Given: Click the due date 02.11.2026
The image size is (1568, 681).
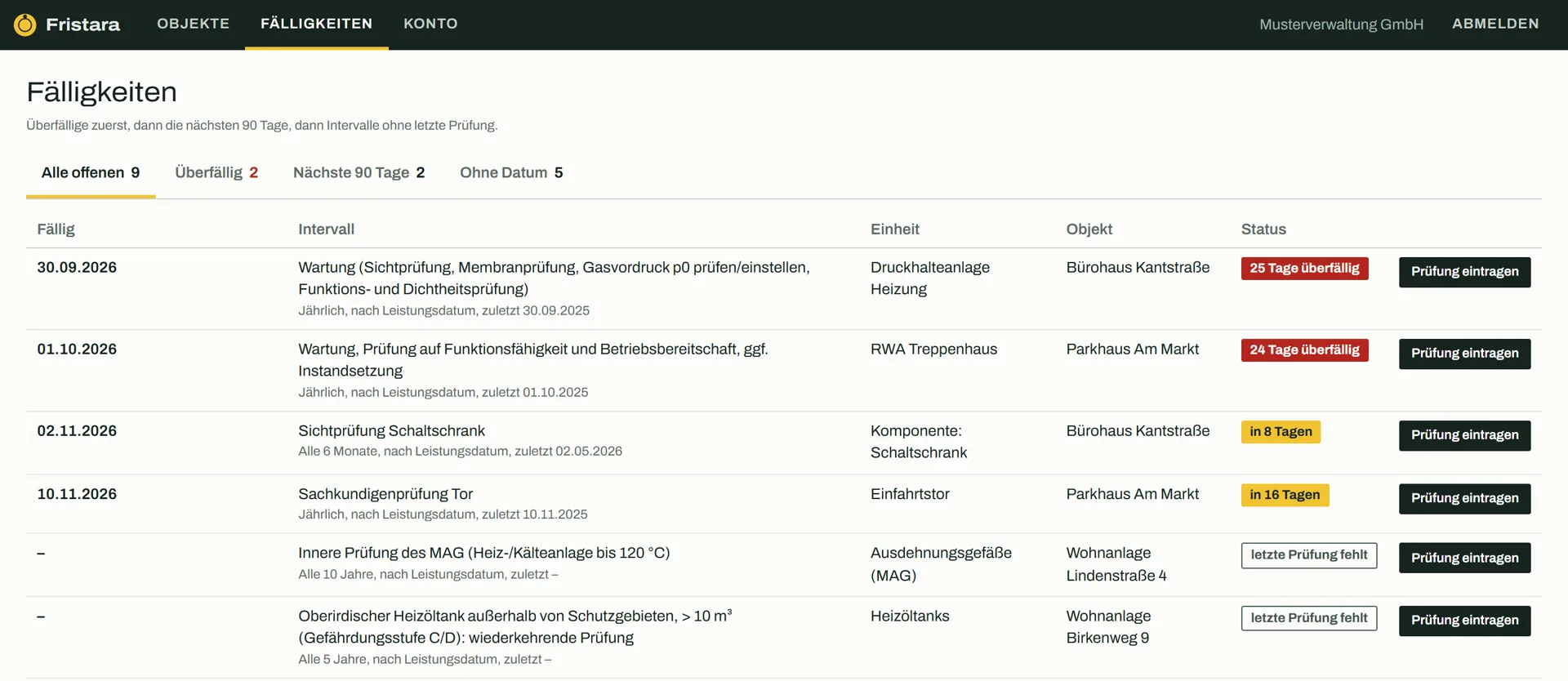Looking at the screenshot, I should point(77,431).
